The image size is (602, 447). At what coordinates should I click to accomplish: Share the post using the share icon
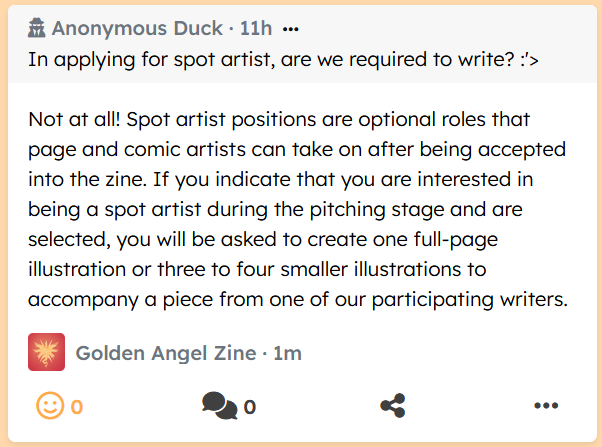point(393,406)
